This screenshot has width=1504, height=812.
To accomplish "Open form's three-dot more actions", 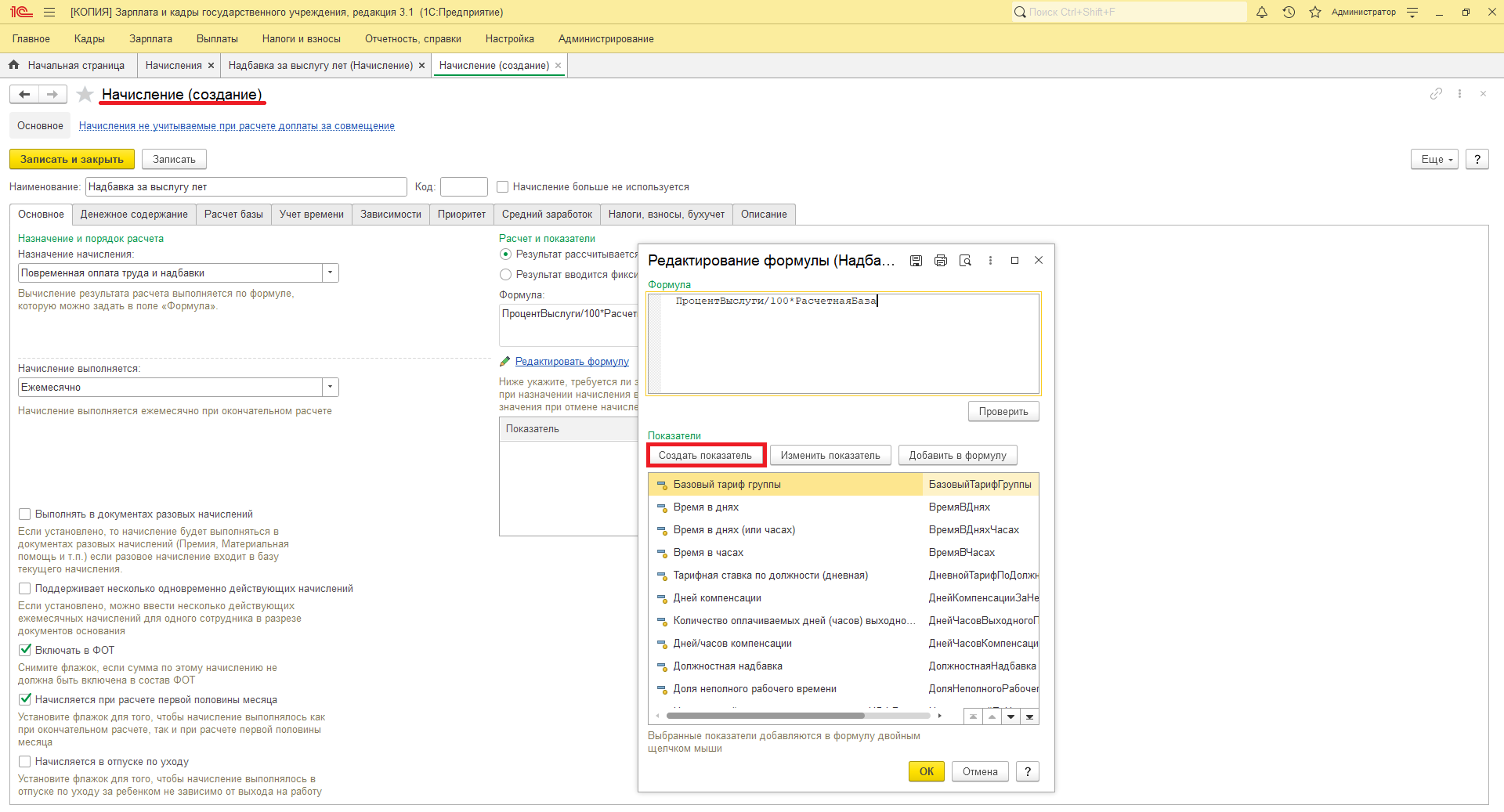I will click(x=1459, y=94).
